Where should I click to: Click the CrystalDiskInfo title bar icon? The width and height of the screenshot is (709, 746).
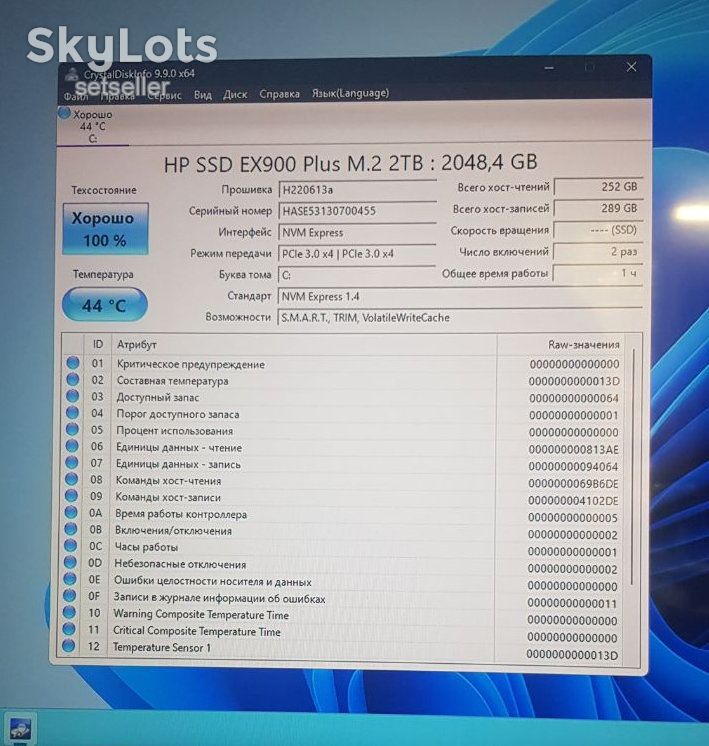(72, 75)
